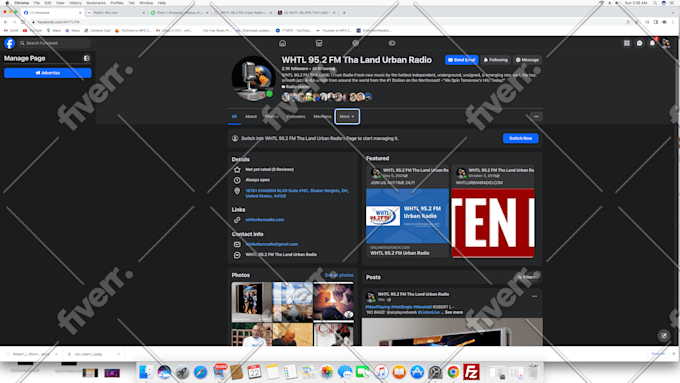Open a new browser tab with plus
The image size is (680, 383).
344,13
